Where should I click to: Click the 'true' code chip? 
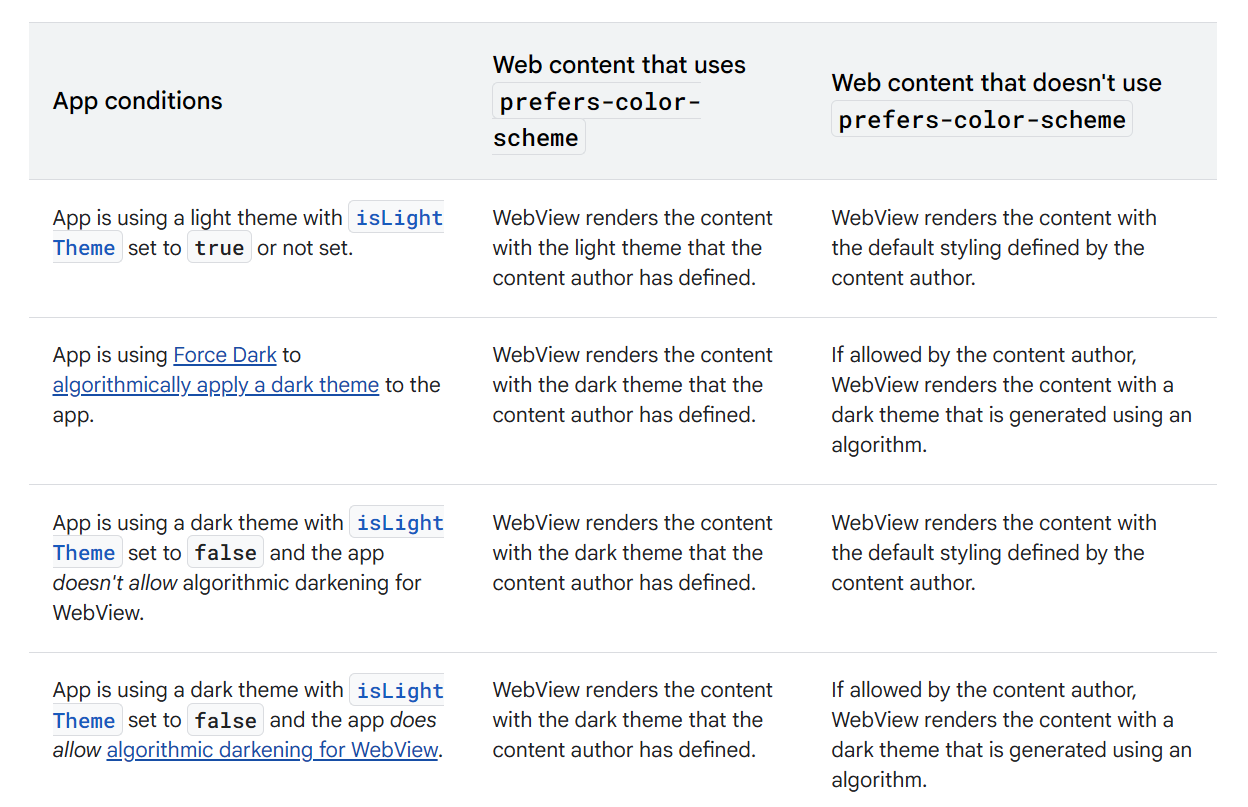pyautogui.click(x=220, y=248)
